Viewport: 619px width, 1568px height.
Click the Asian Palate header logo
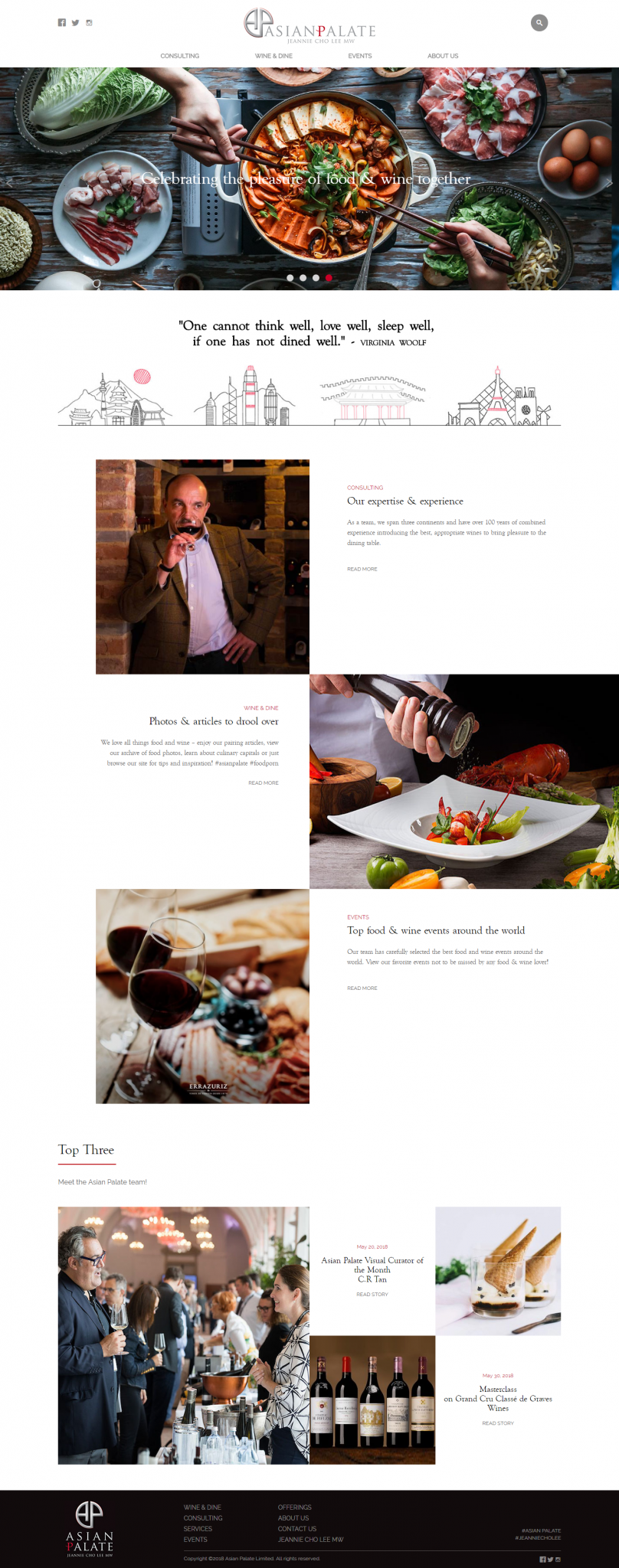coord(309,26)
